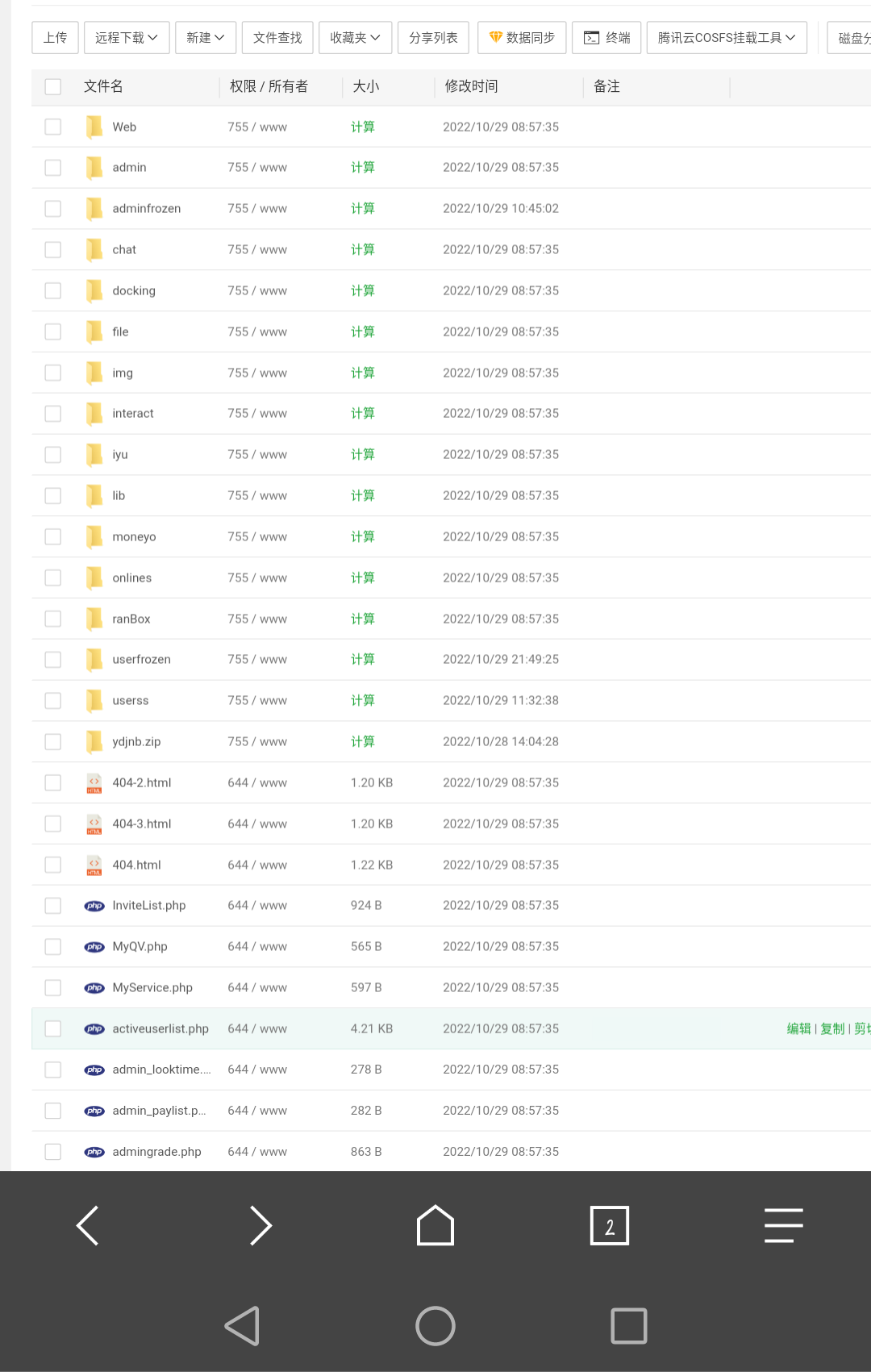The width and height of the screenshot is (871, 1372).
Task: Click the 404.html file icon
Action: click(94, 865)
